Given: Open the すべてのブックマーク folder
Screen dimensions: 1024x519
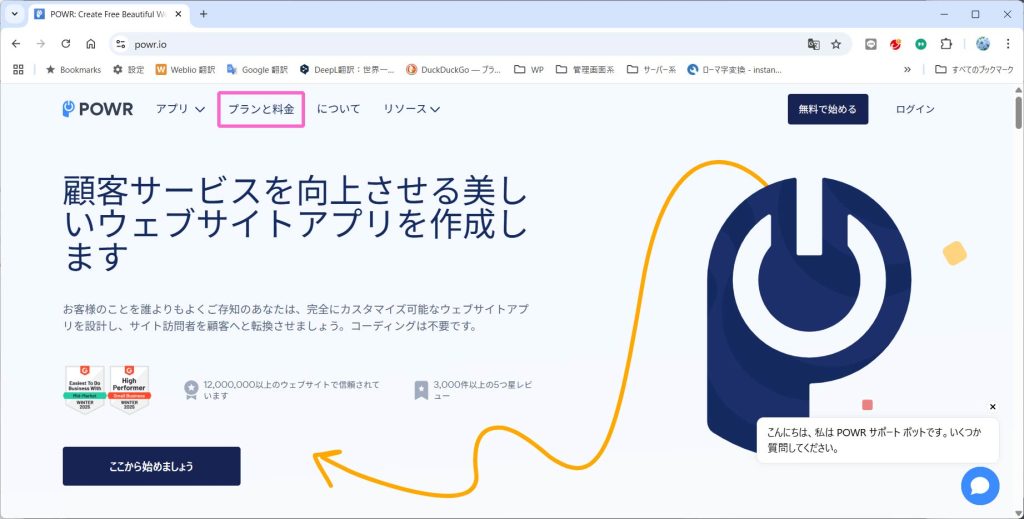Looking at the screenshot, I should (x=974, y=69).
